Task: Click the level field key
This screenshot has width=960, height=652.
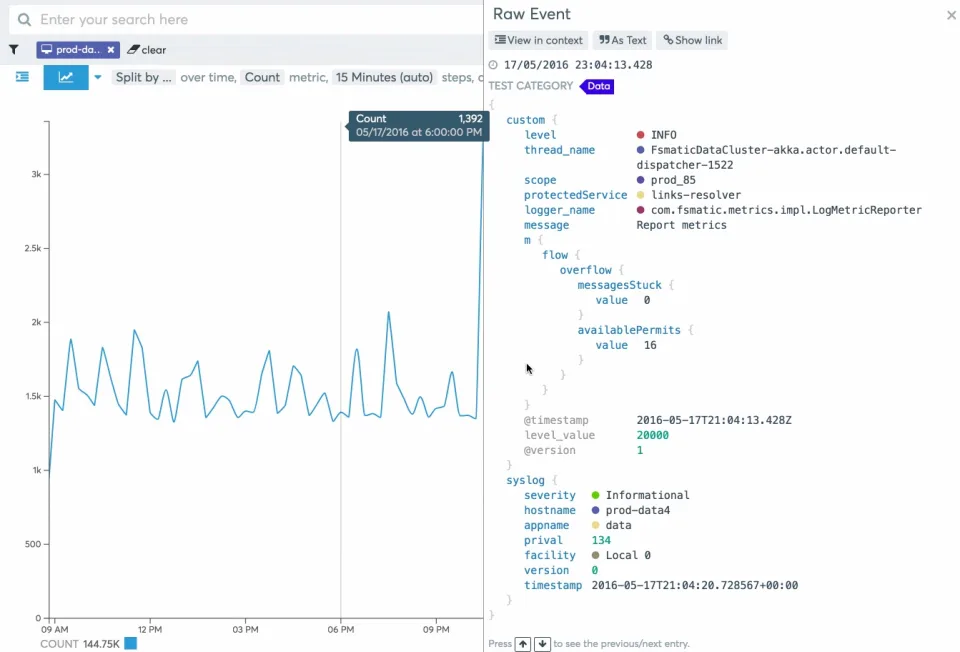Action: coord(540,135)
